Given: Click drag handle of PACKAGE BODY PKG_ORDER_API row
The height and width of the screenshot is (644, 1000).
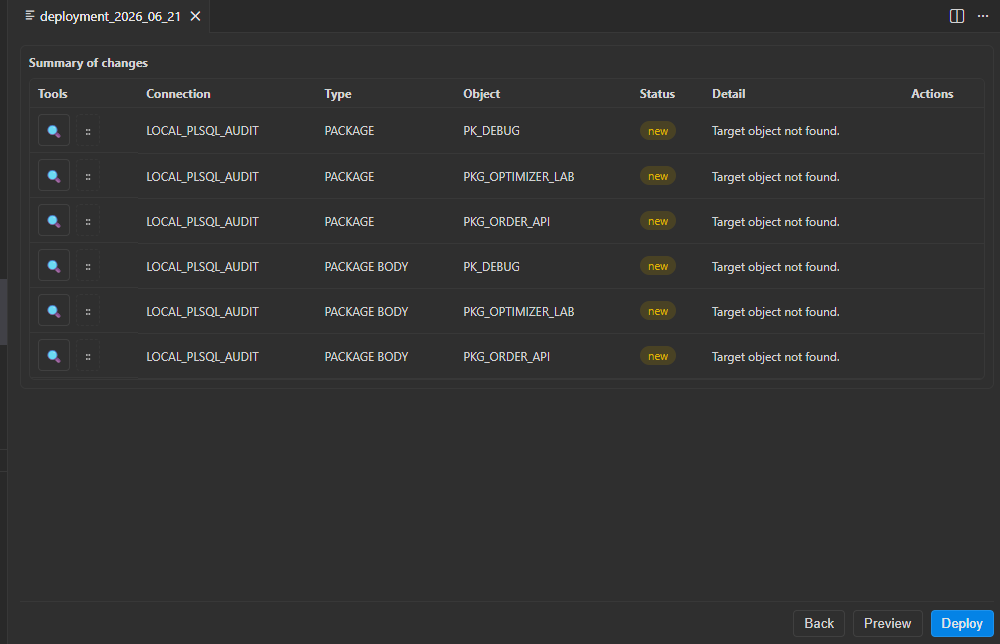Looking at the screenshot, I should pyautogui.click(x=88, y=356).
